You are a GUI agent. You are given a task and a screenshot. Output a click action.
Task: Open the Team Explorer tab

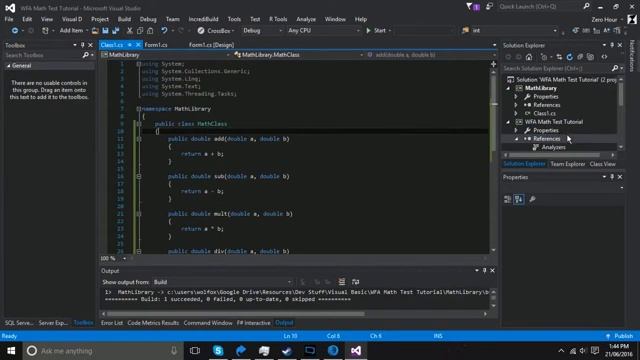pos(568,164)
